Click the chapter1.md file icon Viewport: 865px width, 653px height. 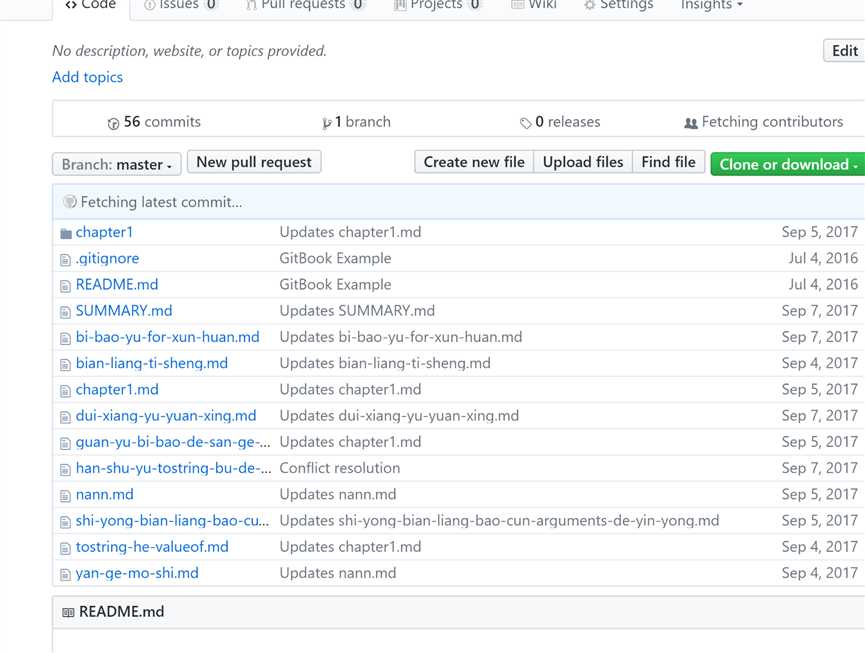coord(65,391)
